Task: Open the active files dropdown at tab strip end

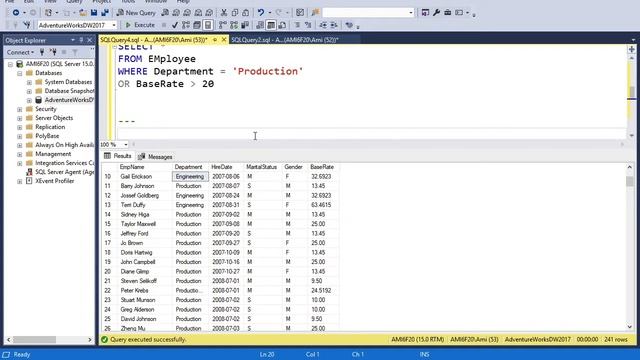Action: coord(633,40)
